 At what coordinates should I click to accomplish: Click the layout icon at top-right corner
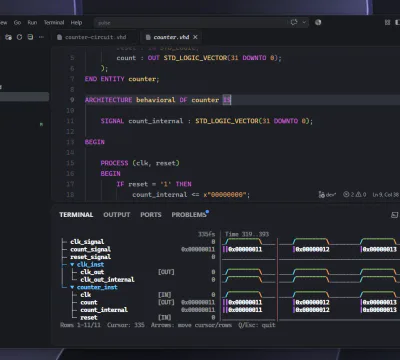[387, 22]
